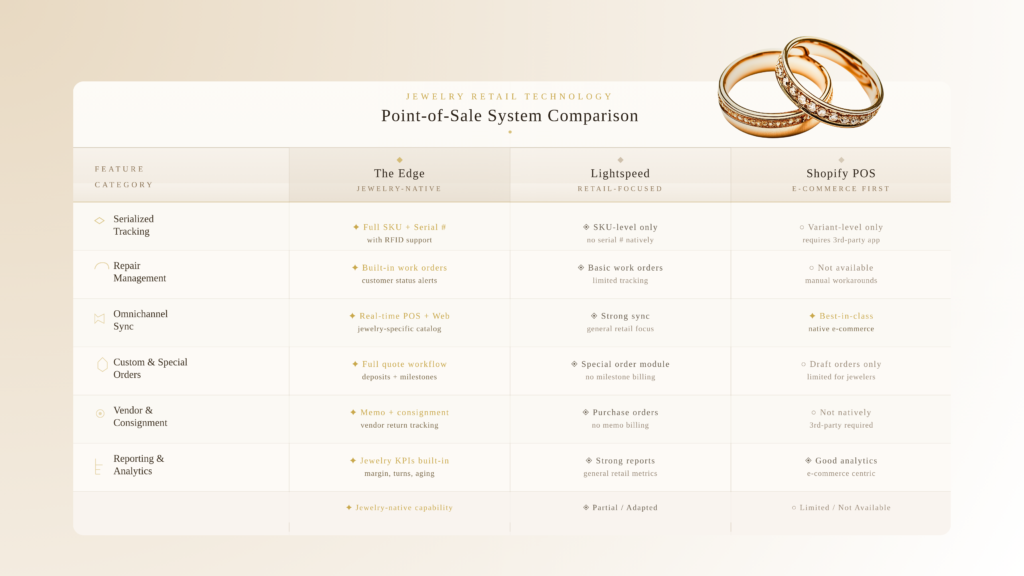Select The Edge column header

point(399,174)
